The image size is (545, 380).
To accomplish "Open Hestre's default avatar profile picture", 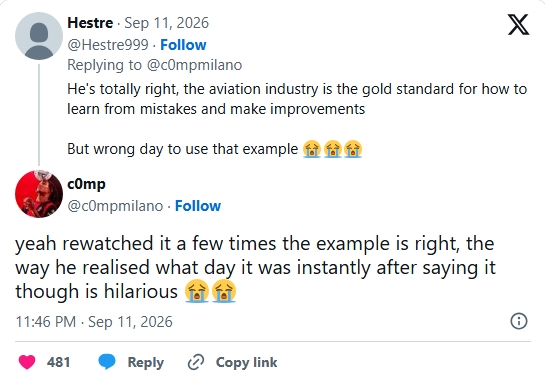I will coord(39,36).
